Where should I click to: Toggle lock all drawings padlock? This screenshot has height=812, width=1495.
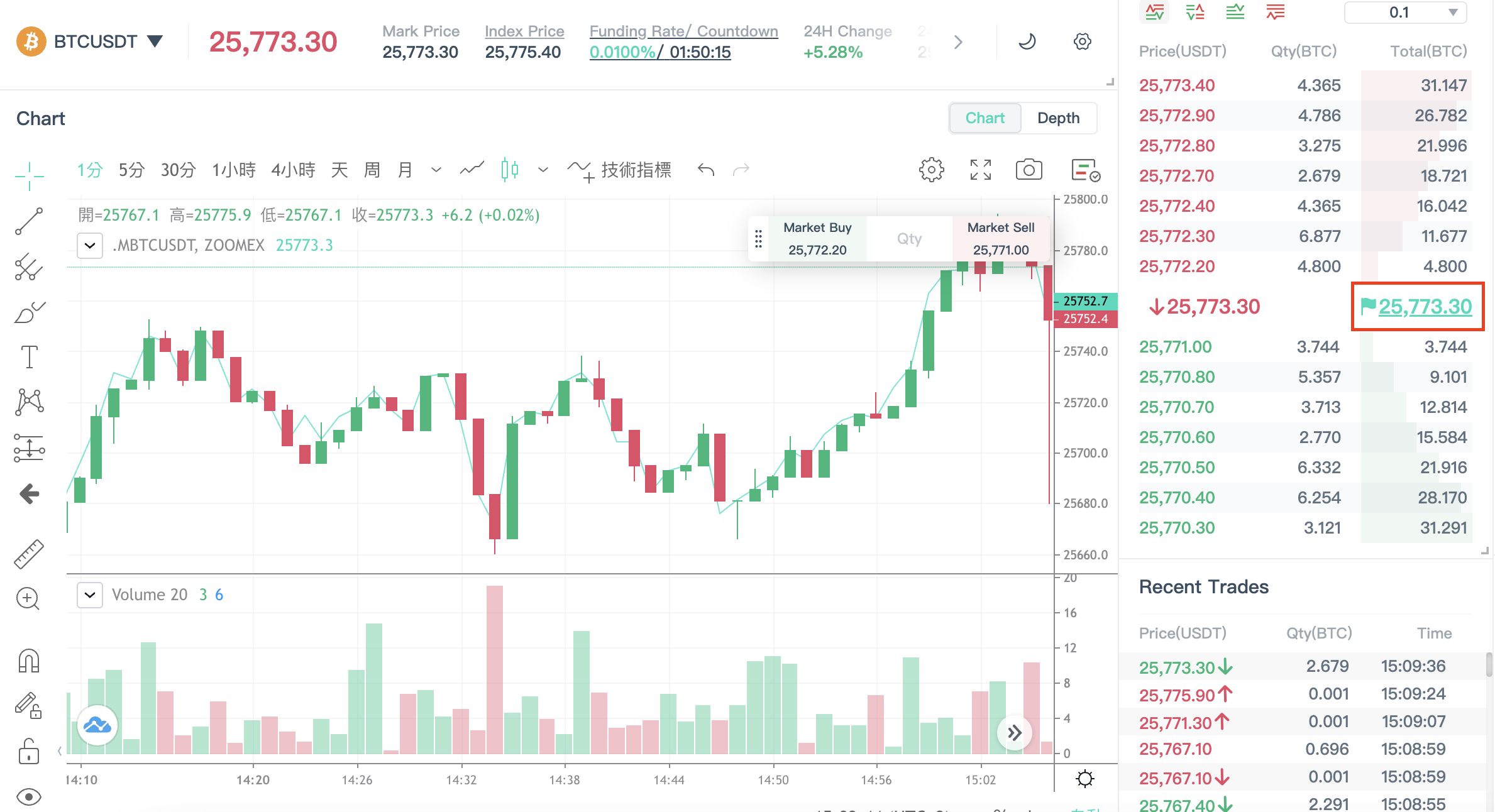click(x=29, y=751)
